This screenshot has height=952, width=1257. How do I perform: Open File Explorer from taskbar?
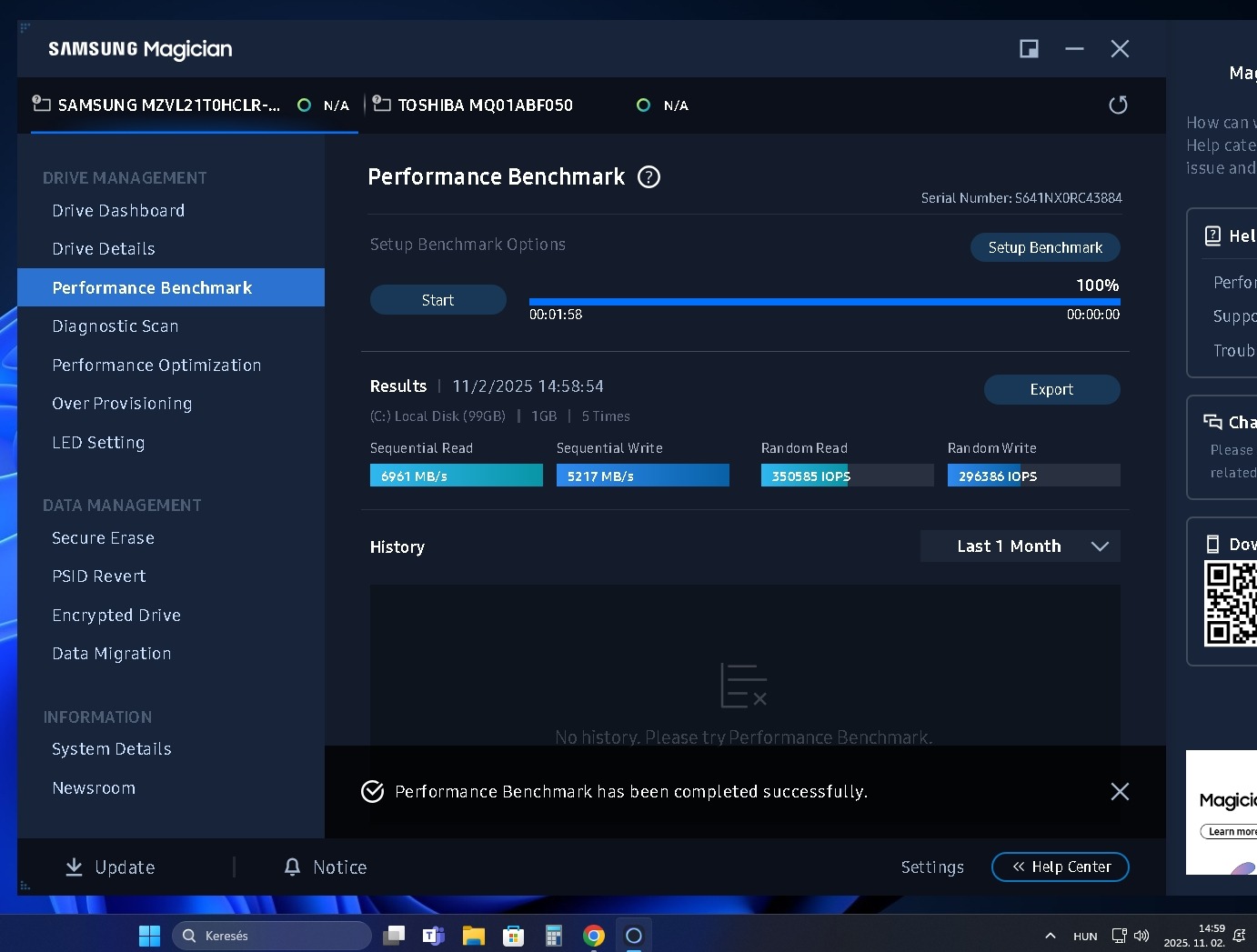pyautogui.click(x=473, y=936)
